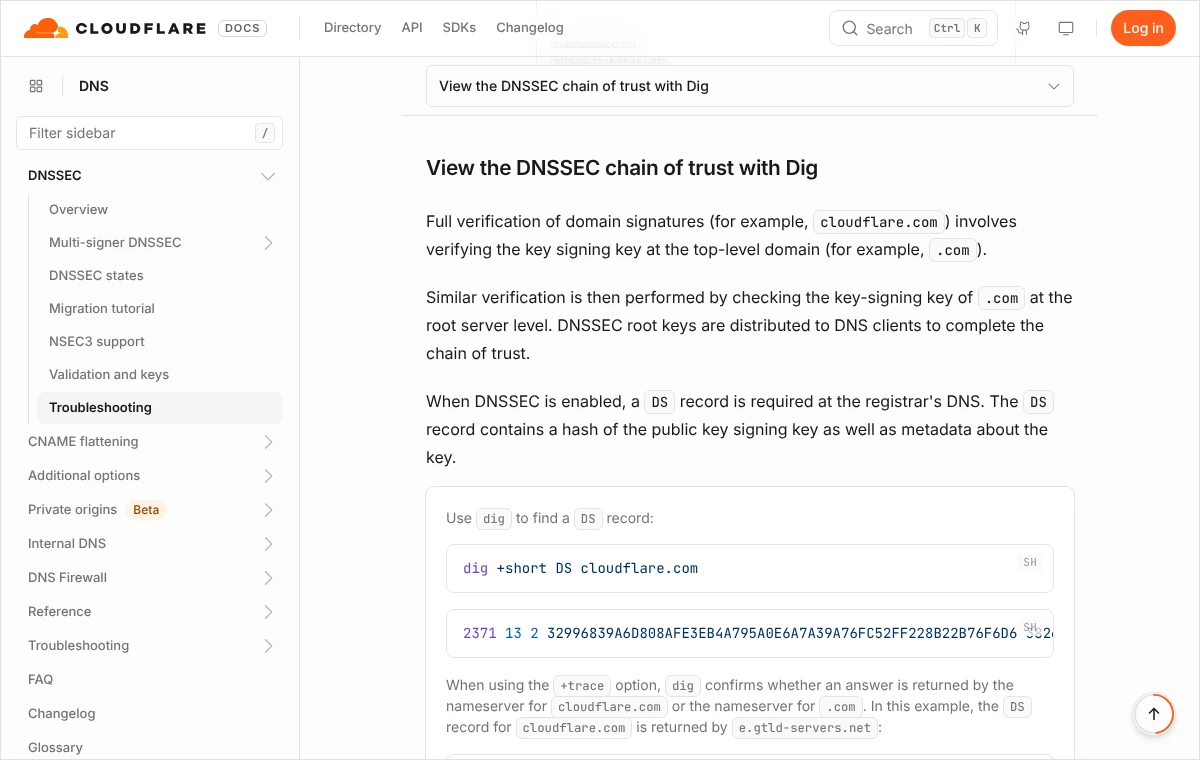Open the API menu item
Viewport: 1200px width, 760px height.
click(412, 28)
